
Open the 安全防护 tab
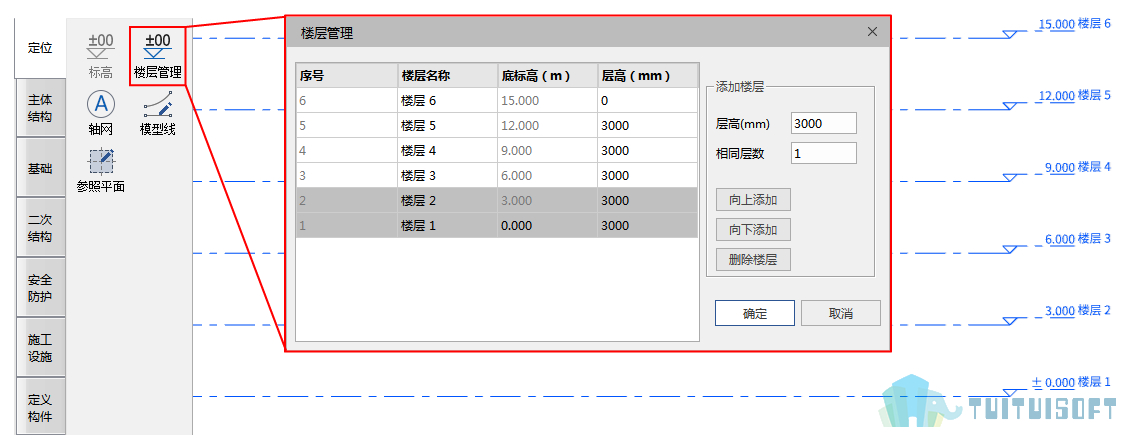pos(40,288)
